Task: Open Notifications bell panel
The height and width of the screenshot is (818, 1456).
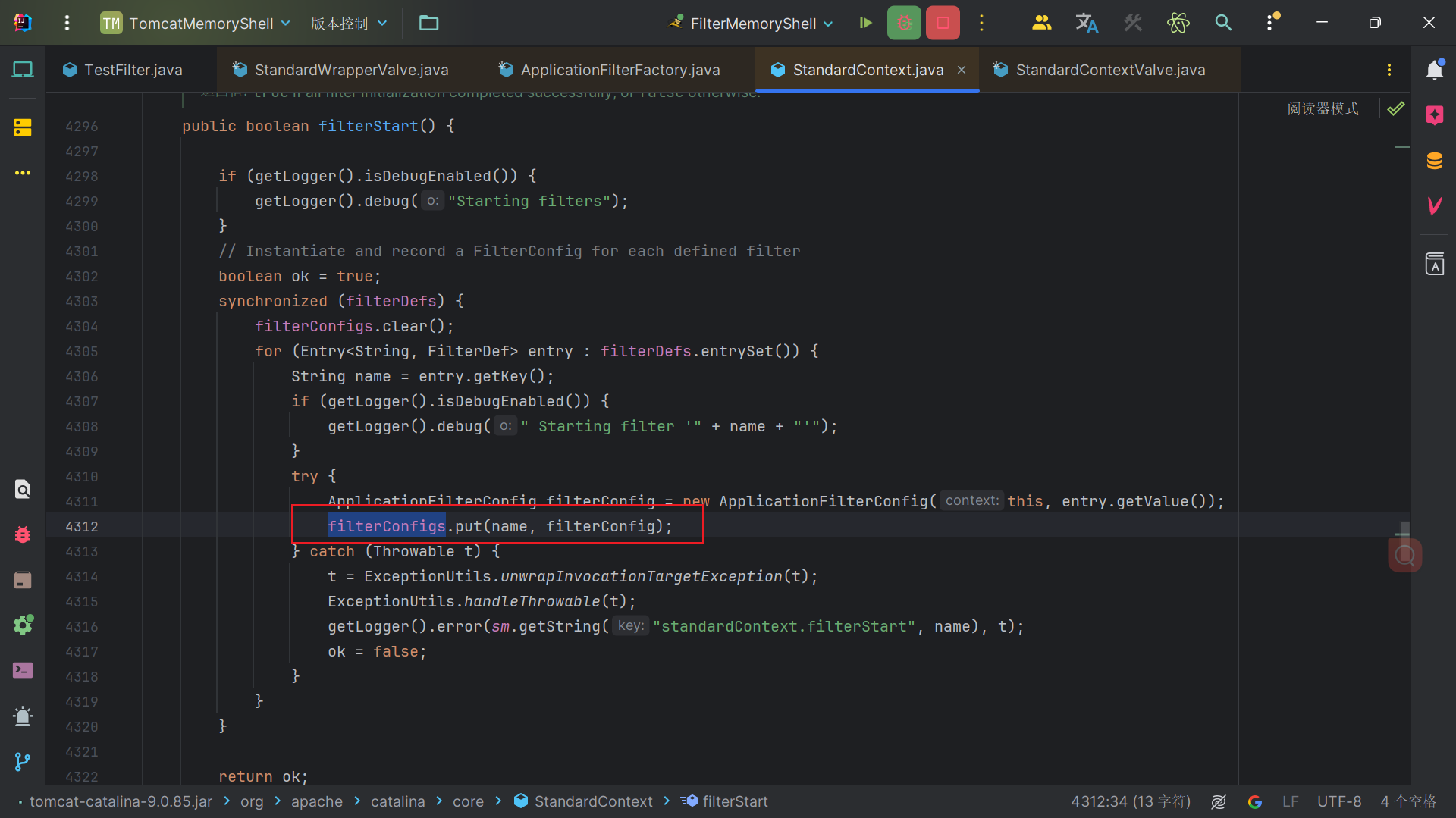Action: point(1434,70)
